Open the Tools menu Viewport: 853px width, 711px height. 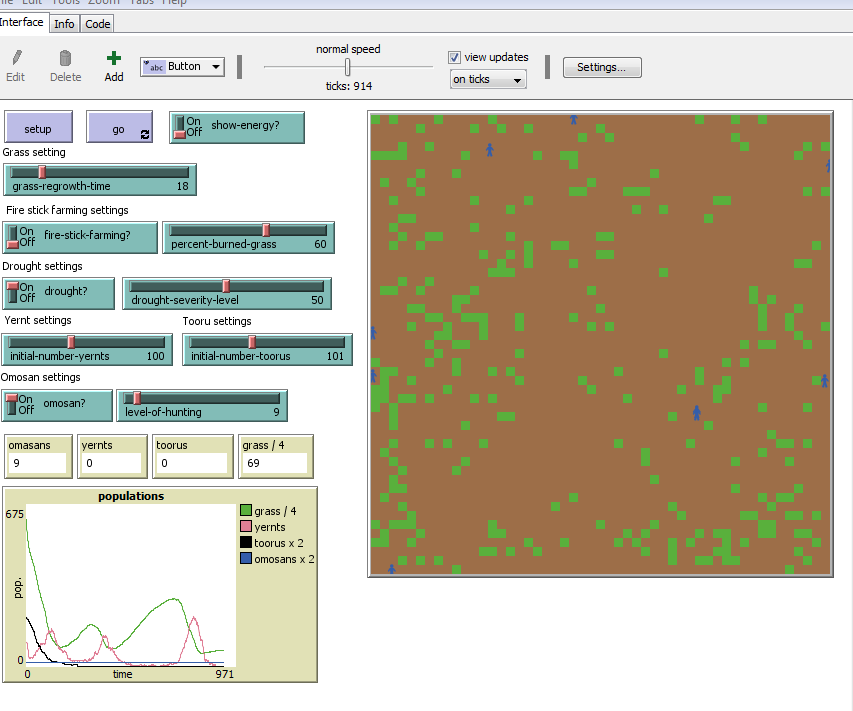(x=66, y=2)
